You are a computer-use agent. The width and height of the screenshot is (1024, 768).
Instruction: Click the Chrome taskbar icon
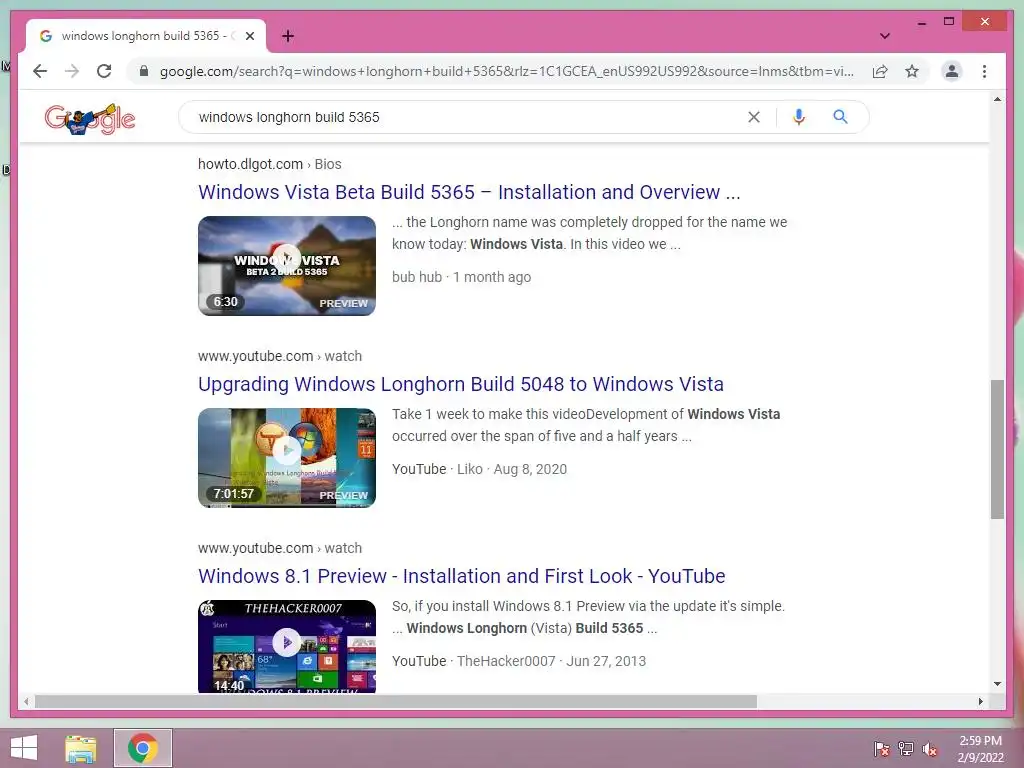143,748
